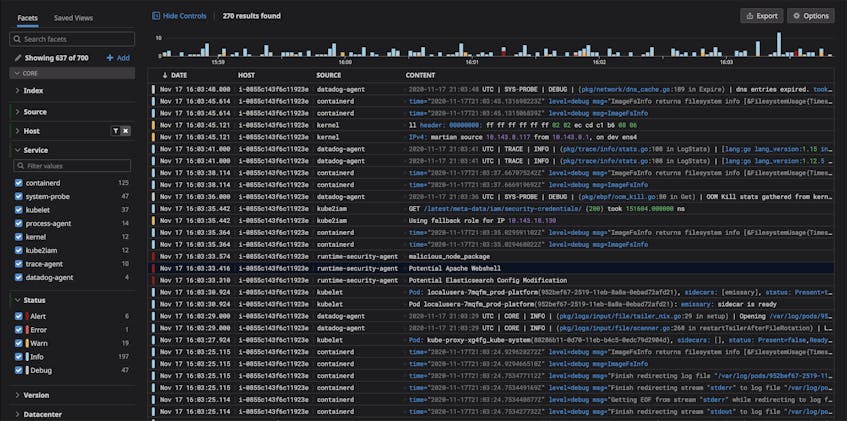Click the Warn yellow color marker
The height and width of the screenshot is (421, 847).
pyautogui.click(x=27, y=344)
